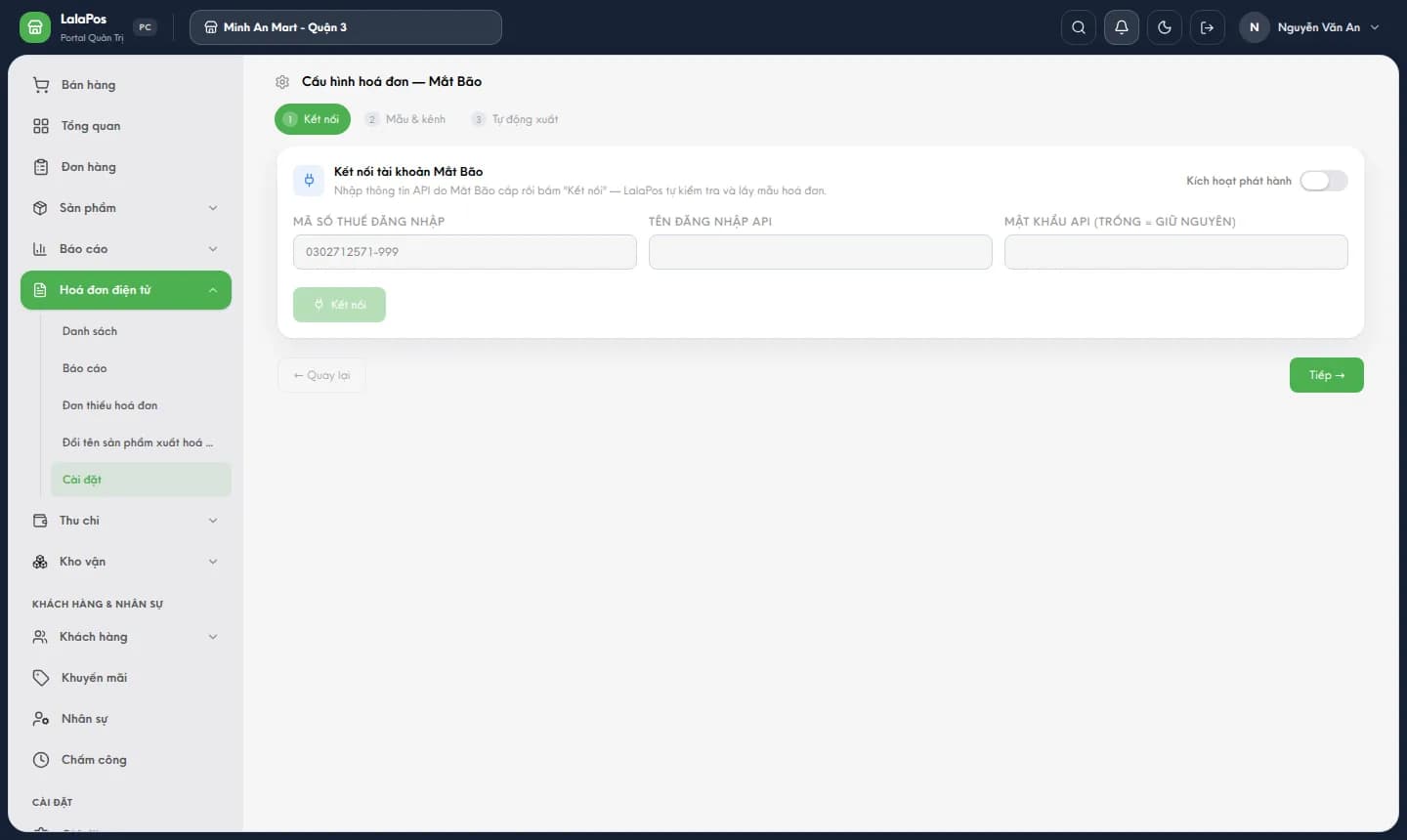Click the Mật khẩu API field

click(x=1176, y=252)
